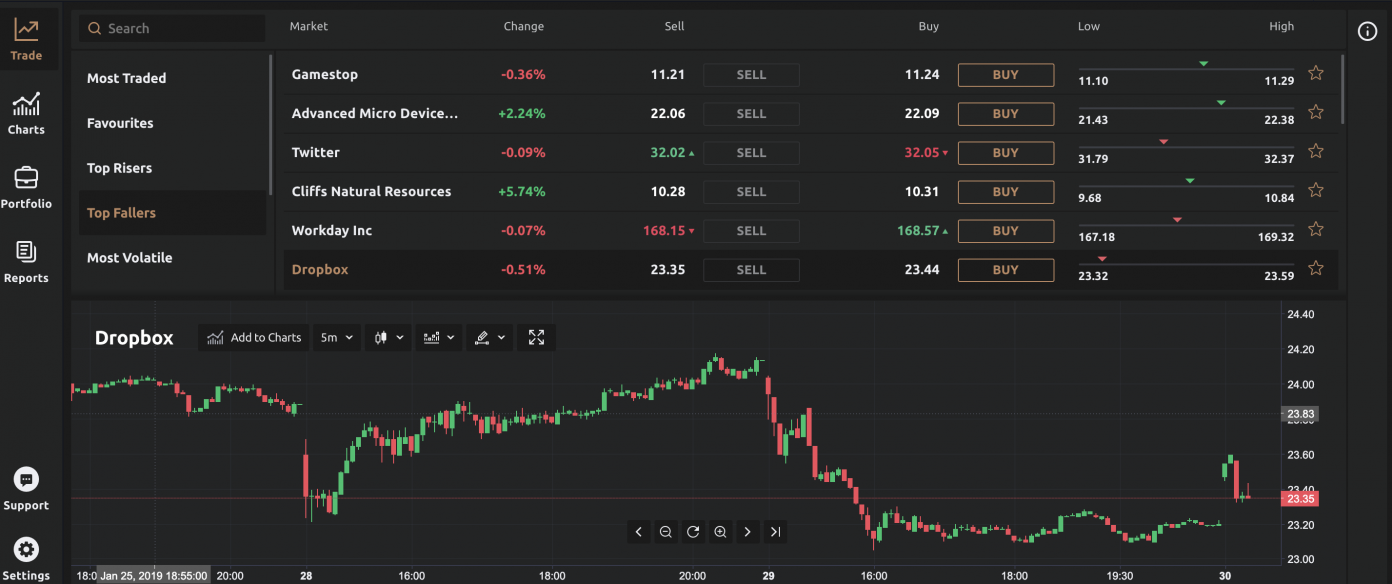This screenshot has width=1392, height=584.
Task: Click BUY for Dropbox
Action: coord(1006,269)
